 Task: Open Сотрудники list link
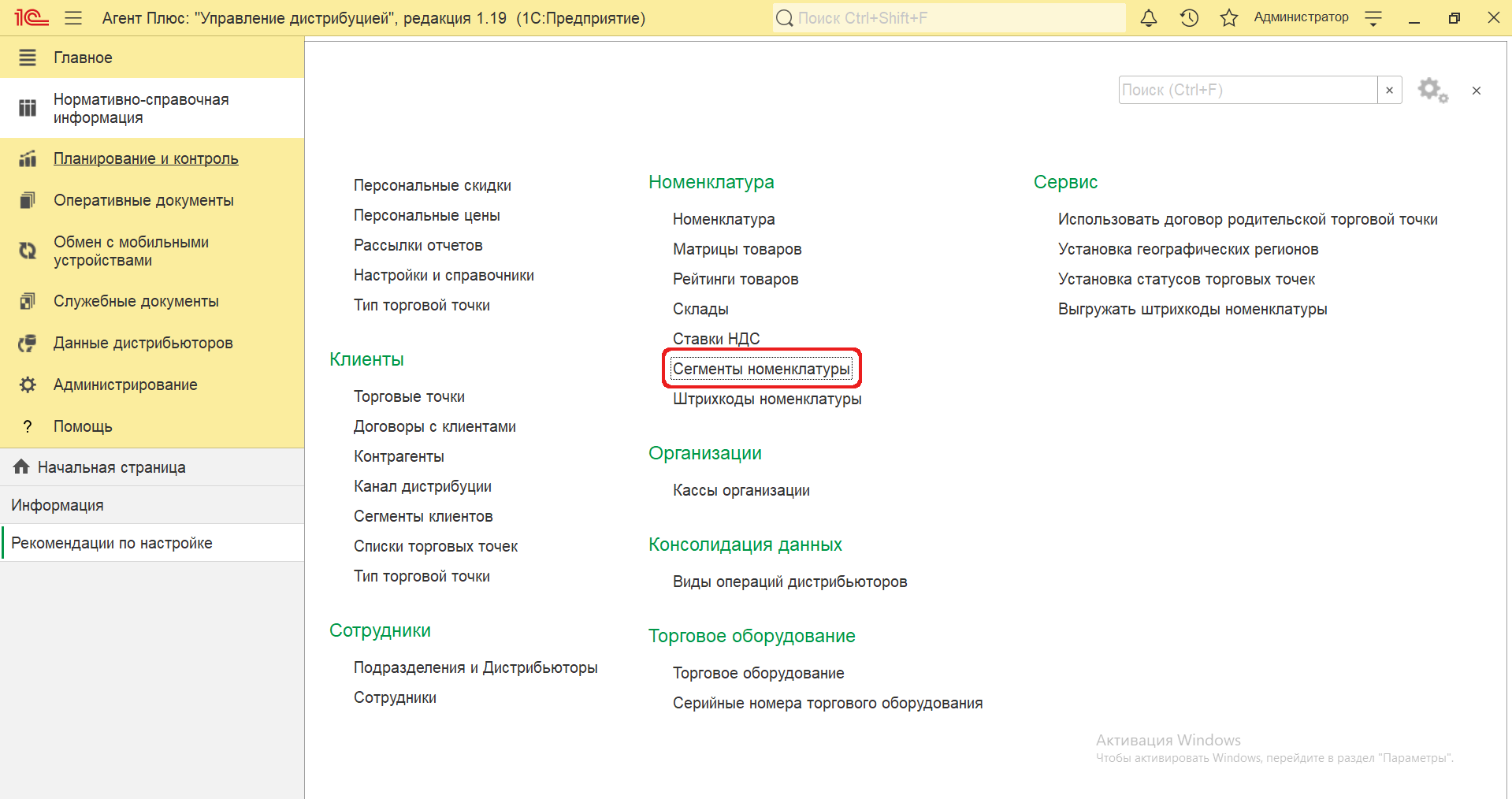pyautogui.click(x=395, y=697)
